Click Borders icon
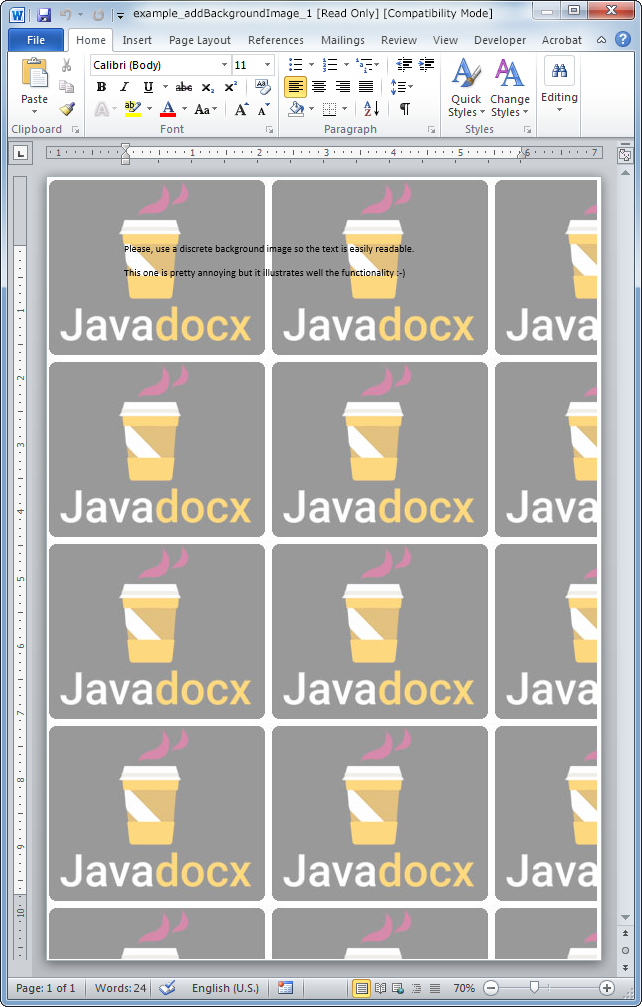Viewport: 642px width, 1007px height. click(x=329, y=109)
